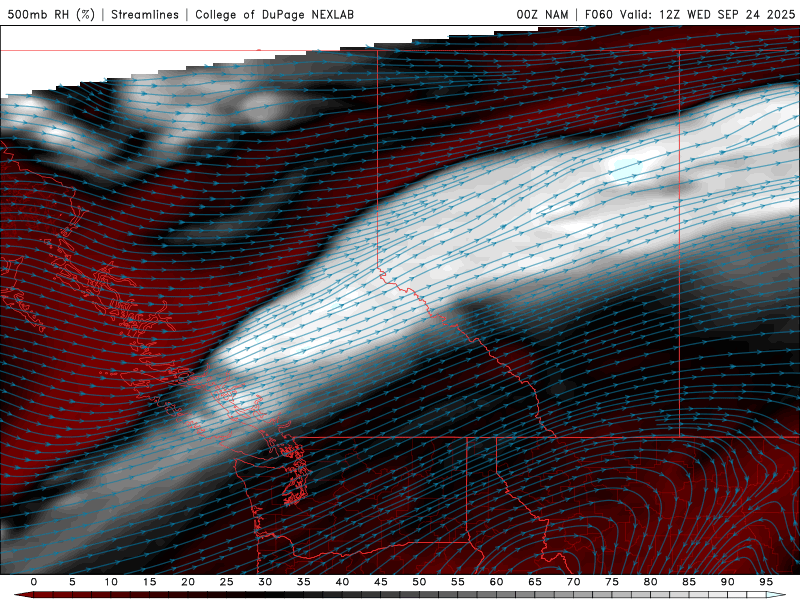Viewport: 800px width, 600px height.
Task: Click the '15' label on the color scale
Action: (x=149, y=582)
